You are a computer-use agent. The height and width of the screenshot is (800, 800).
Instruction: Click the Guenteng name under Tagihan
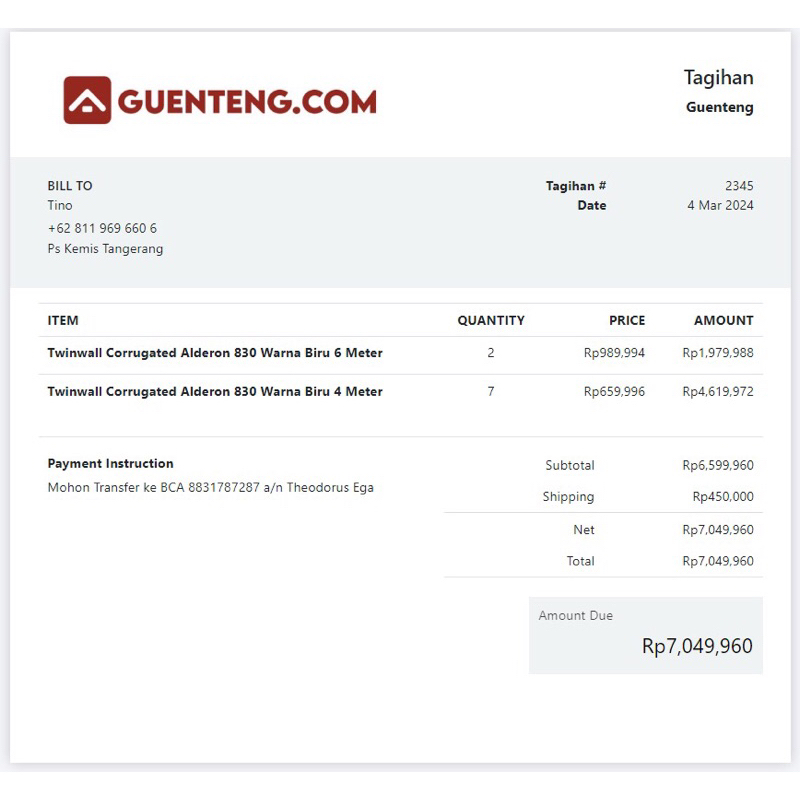pyautogui.click(x=719, y=107)
